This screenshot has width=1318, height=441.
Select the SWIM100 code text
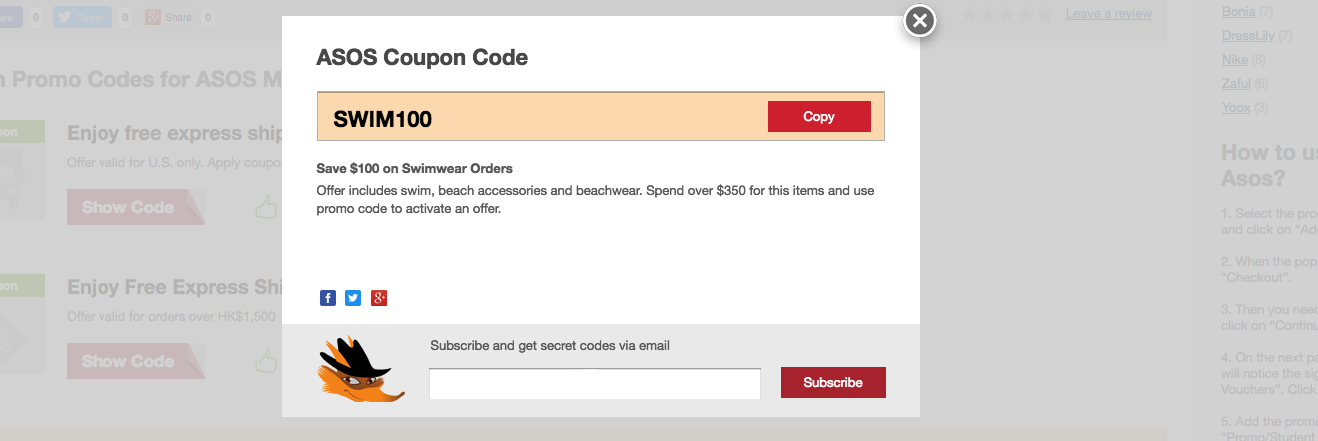coord(382,119)
